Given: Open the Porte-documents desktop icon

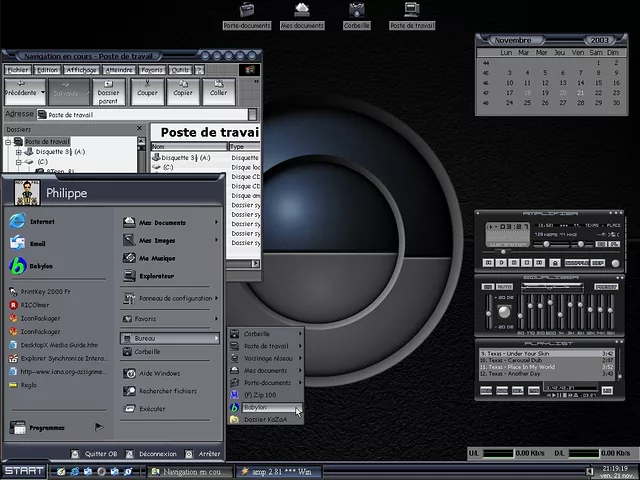Looking at the screenshot, I should (x=246, y=10).
